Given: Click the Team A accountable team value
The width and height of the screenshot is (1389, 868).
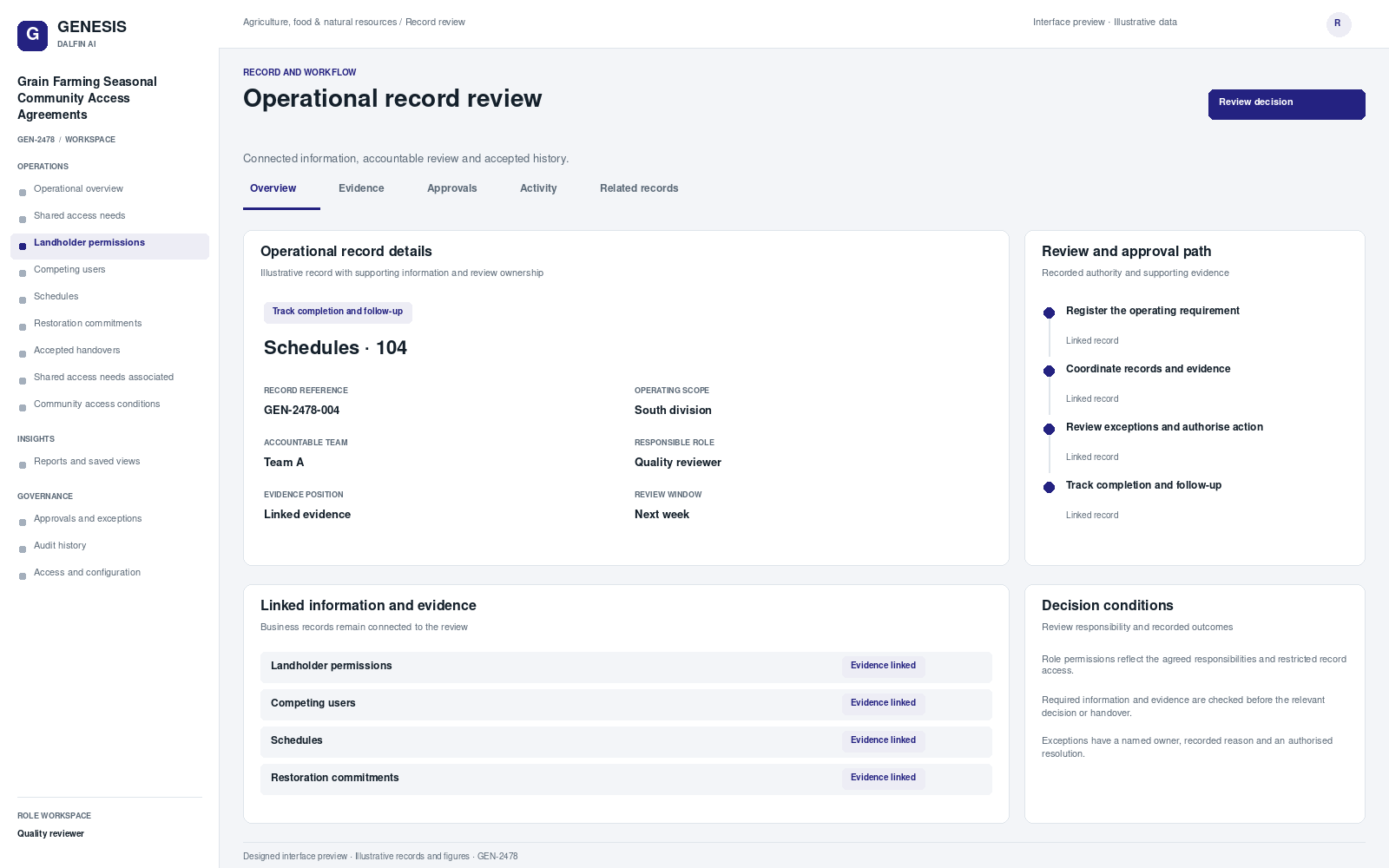Looking at the screenshot, I should click(x=284, y=463).
